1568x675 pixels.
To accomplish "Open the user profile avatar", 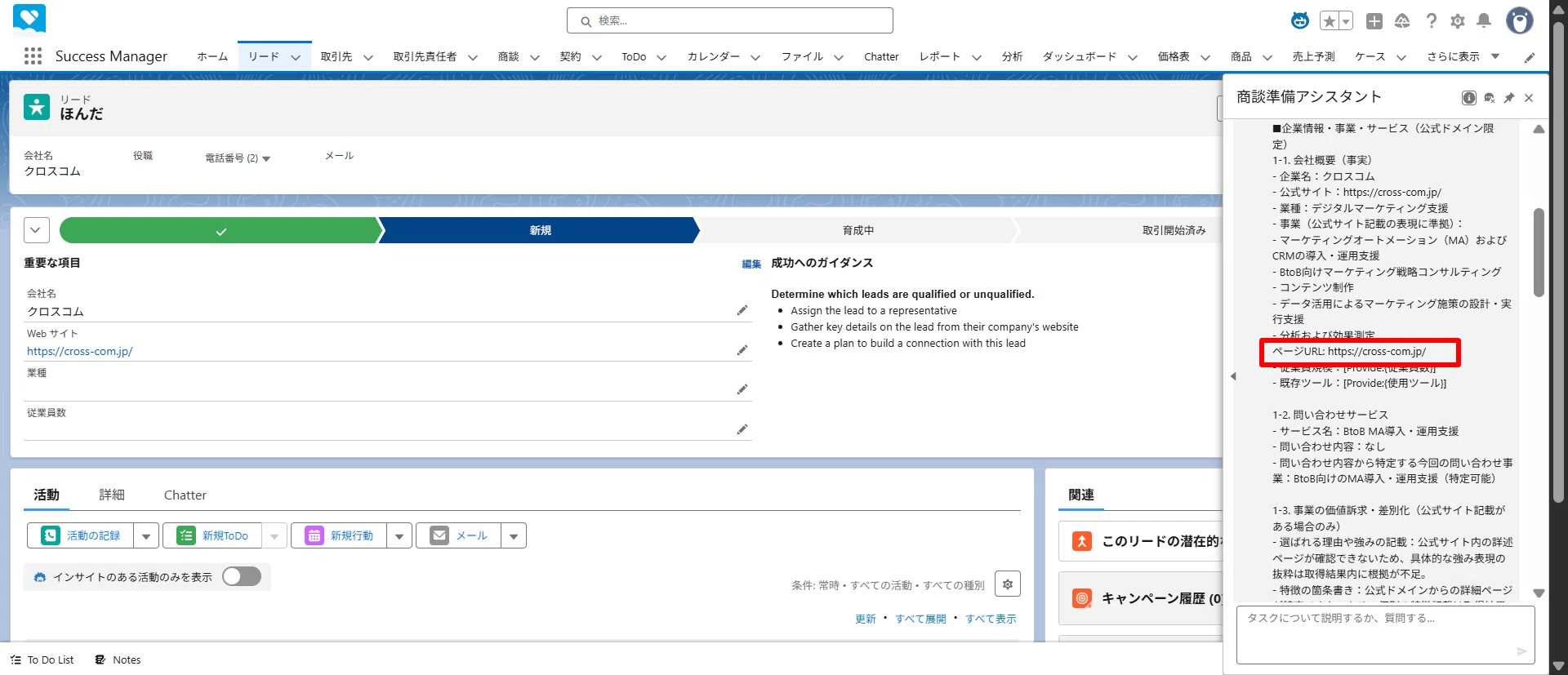I will [1519, 20].
